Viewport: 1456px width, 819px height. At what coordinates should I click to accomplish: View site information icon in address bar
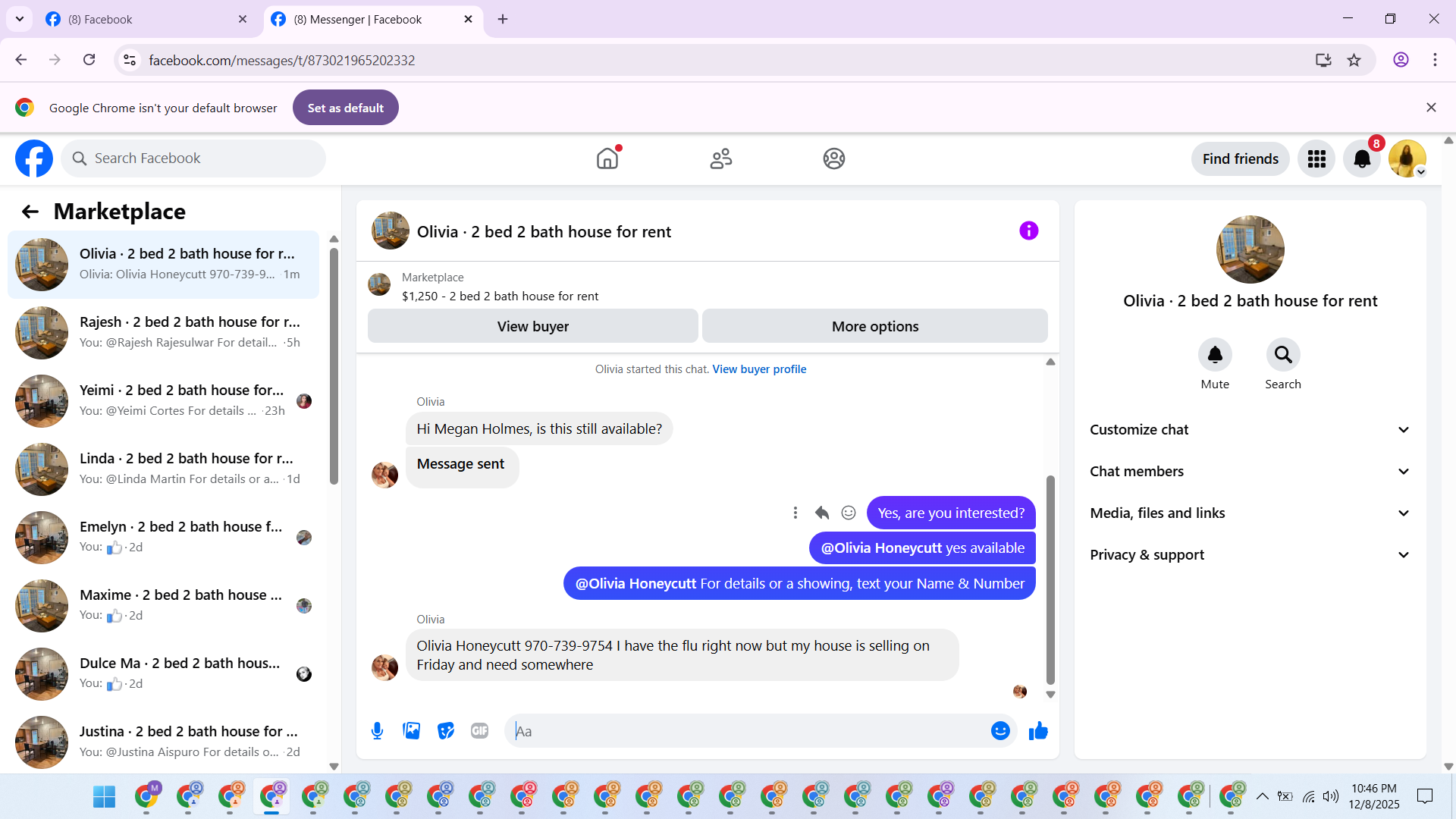pyautogui.click(x=130, y=60)
